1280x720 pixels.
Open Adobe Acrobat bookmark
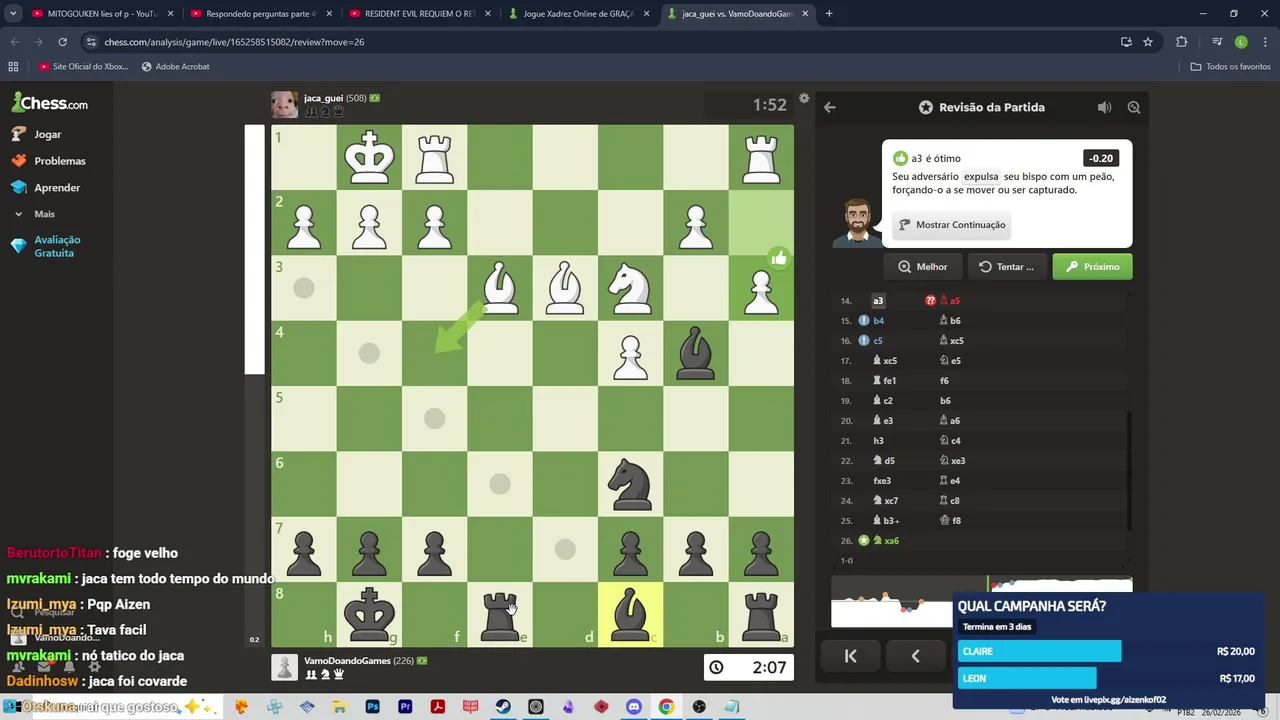[175, 66]
